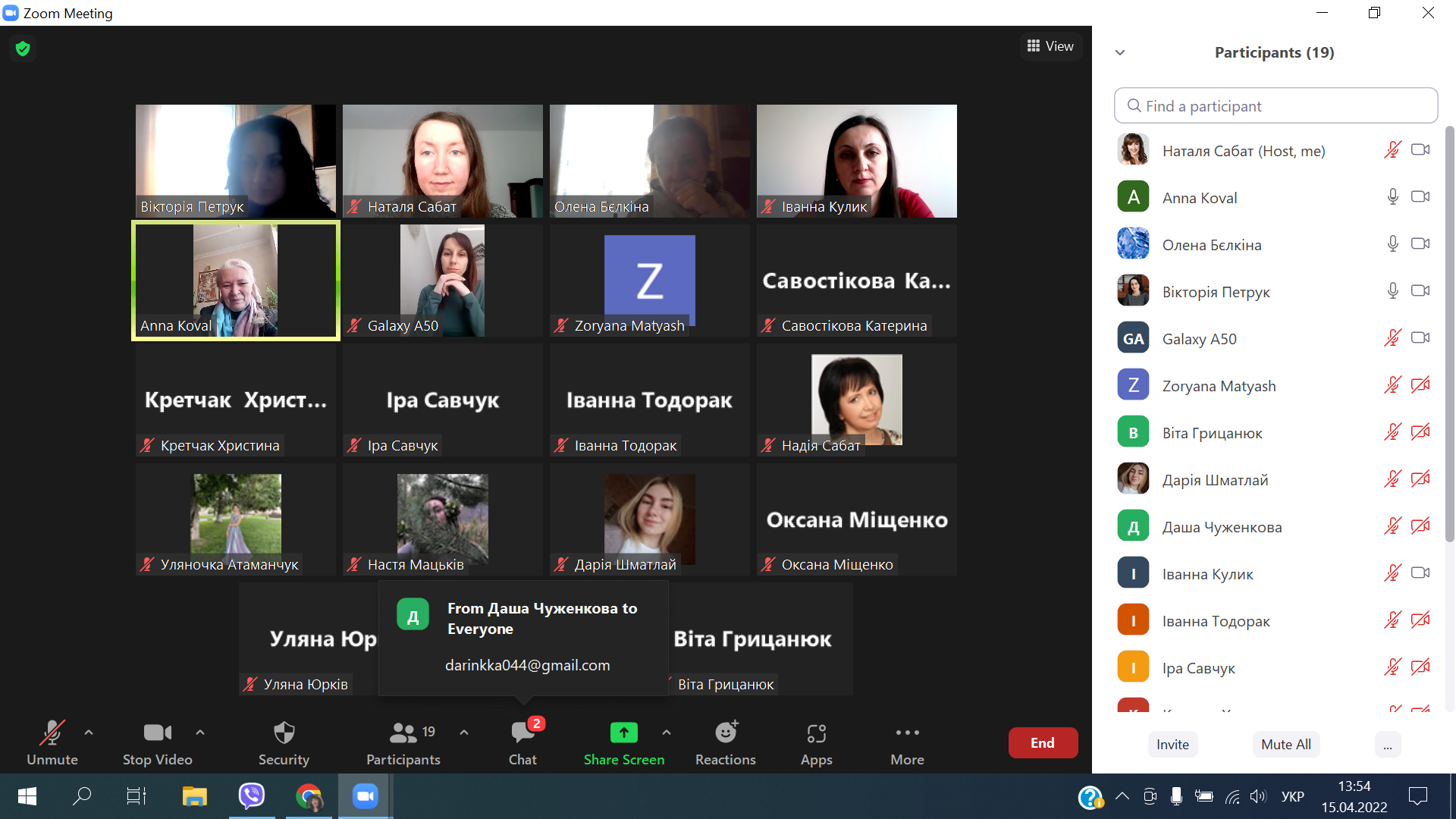Open the Reactions emoji menu
The width and height of the screenshot is (1456, 819).
click(726, 733)
